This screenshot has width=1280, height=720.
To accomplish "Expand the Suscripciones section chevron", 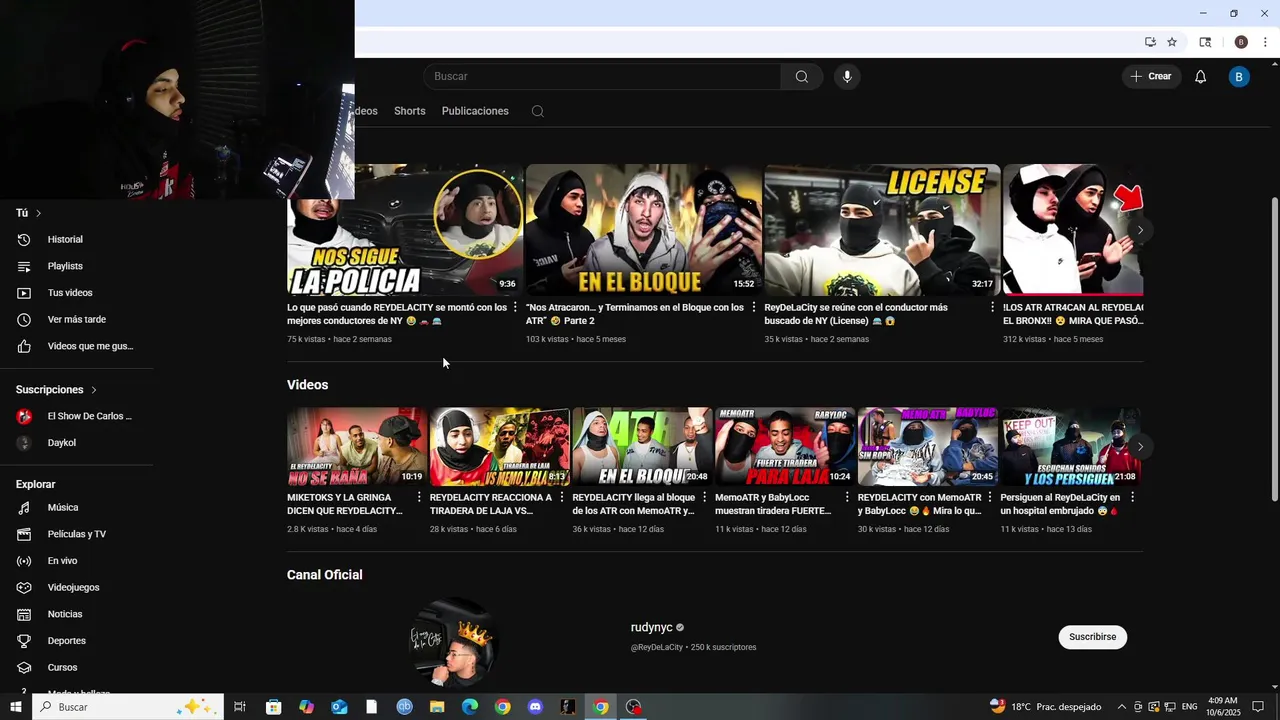I will (x=94, y=390).
